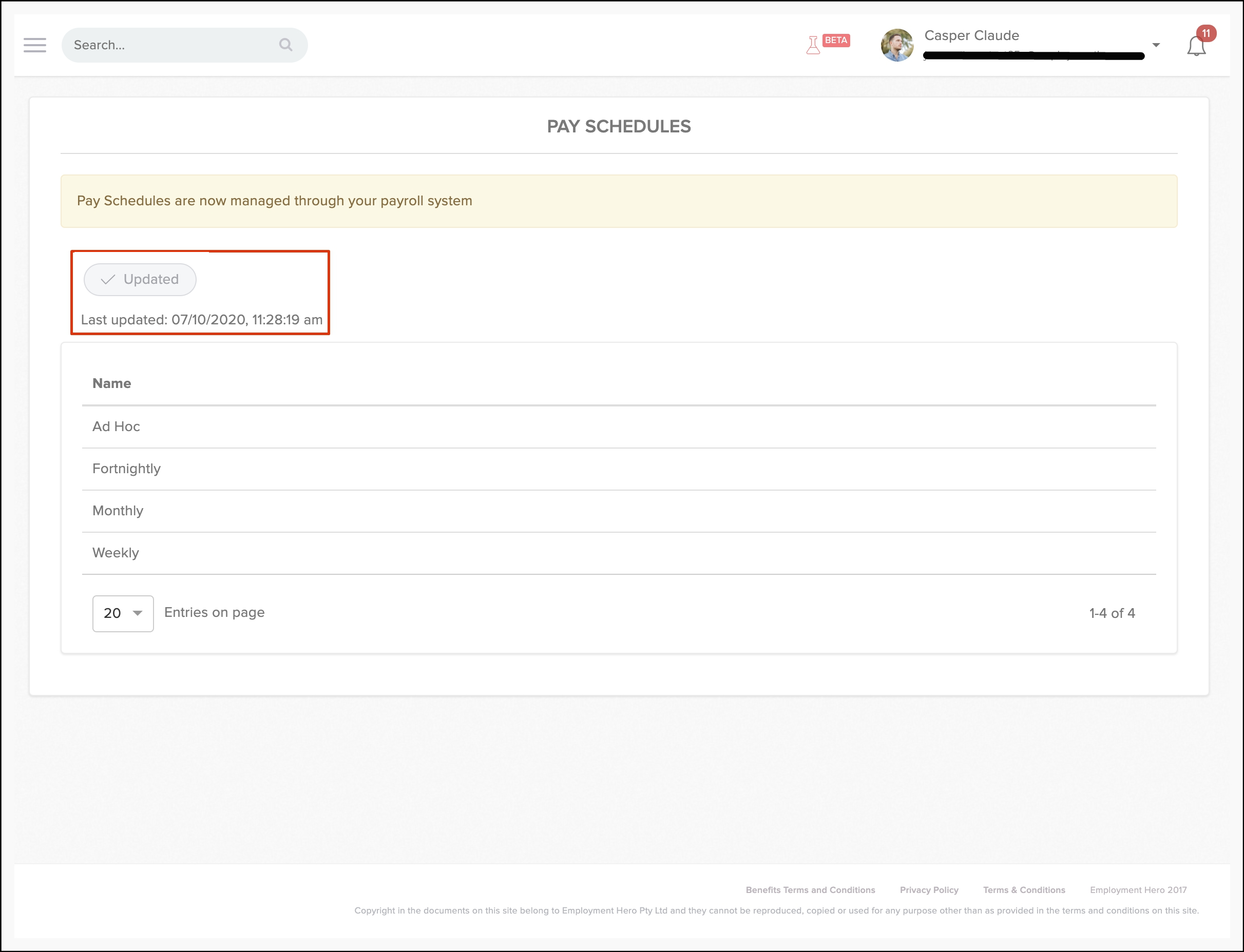Select the Ad Hoc pay schedule
Image resolution: width=1244 pixels, height=952 pixels.
116,426
